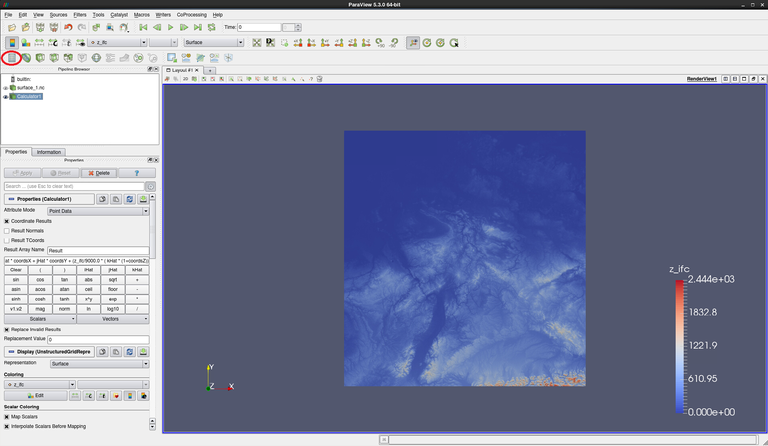Apply the Threshold filter icon
Image resolution: width=768 pixels, height=446 pixels.
click(x=68, y=58)
